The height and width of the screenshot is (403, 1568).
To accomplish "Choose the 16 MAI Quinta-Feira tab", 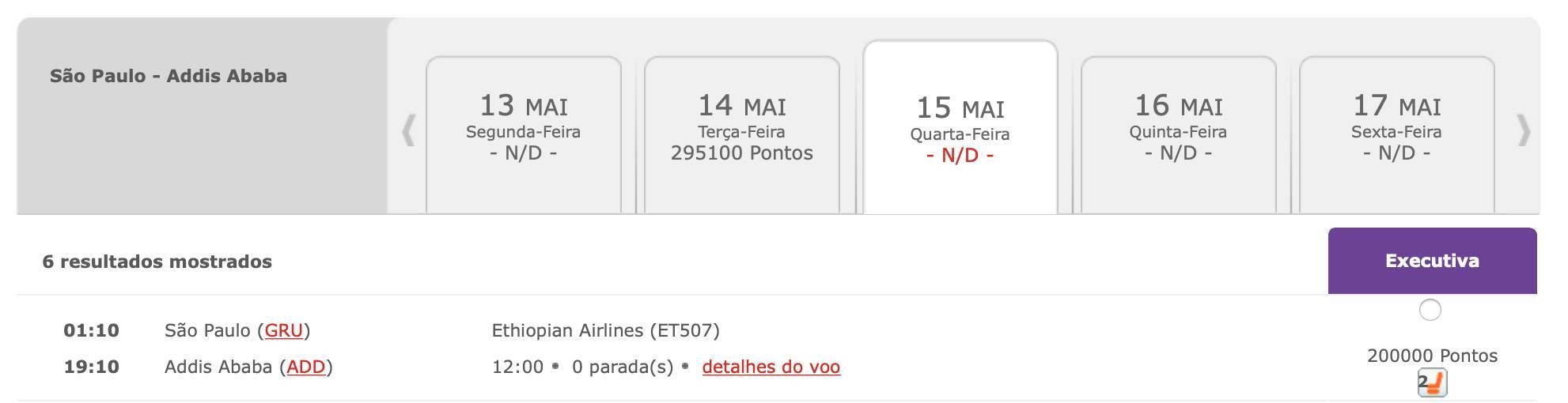I will coord(1179,134).
